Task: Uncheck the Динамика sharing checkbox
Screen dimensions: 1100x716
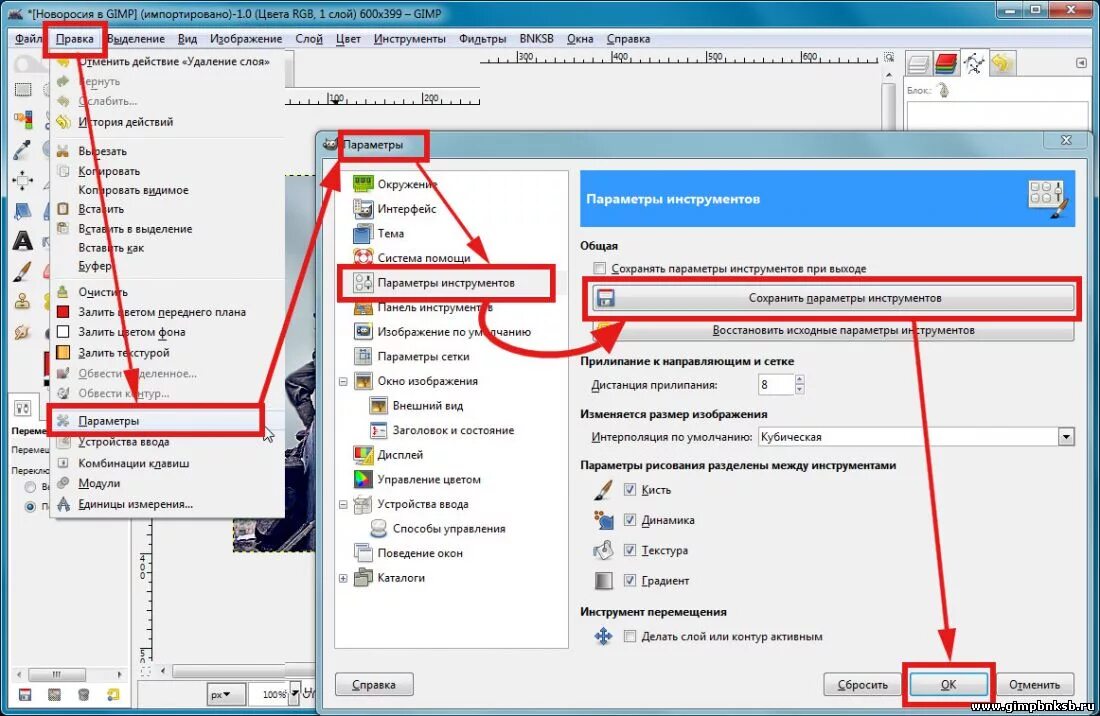Action: coord(630,520)
